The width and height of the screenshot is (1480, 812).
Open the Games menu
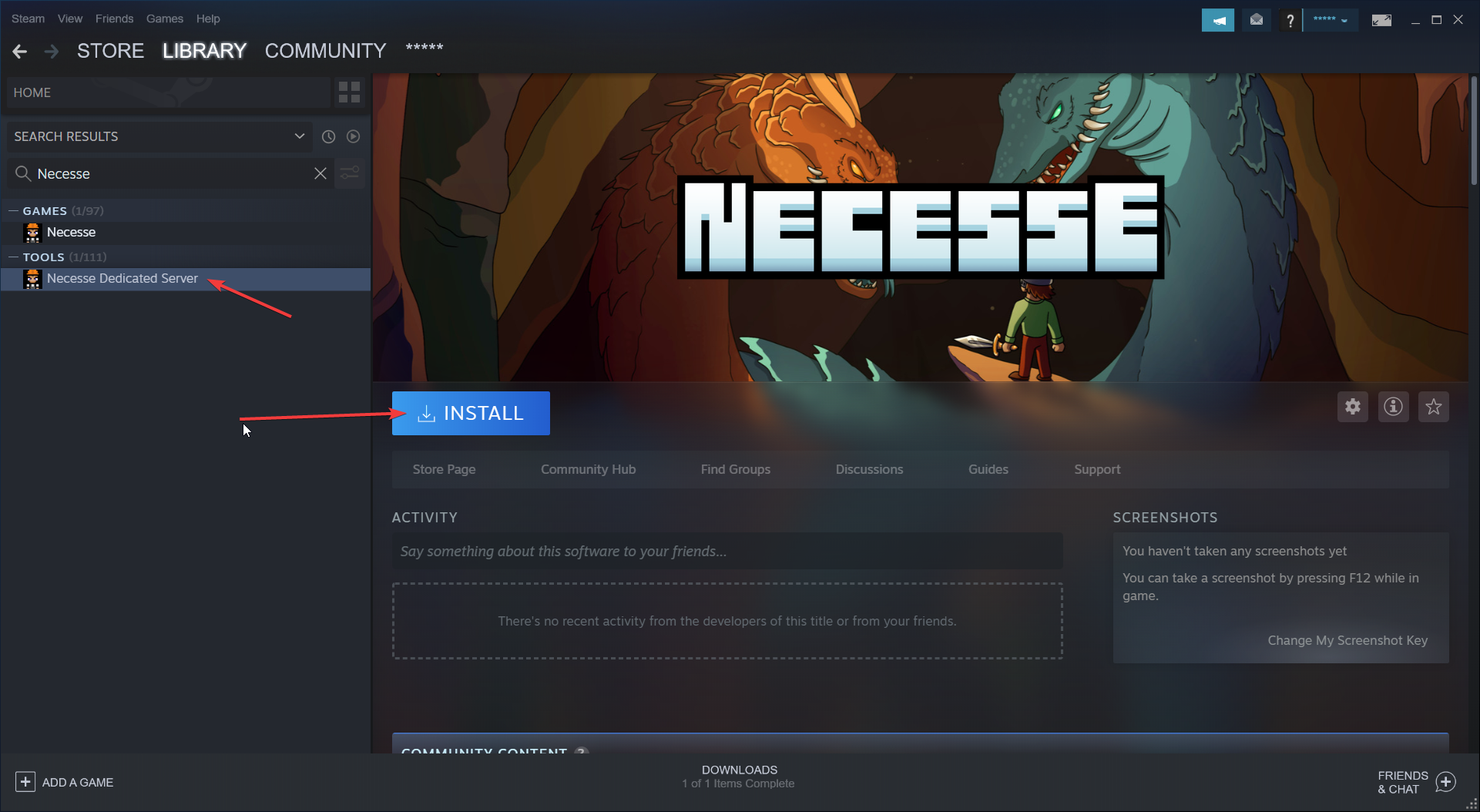coord(165,18)
